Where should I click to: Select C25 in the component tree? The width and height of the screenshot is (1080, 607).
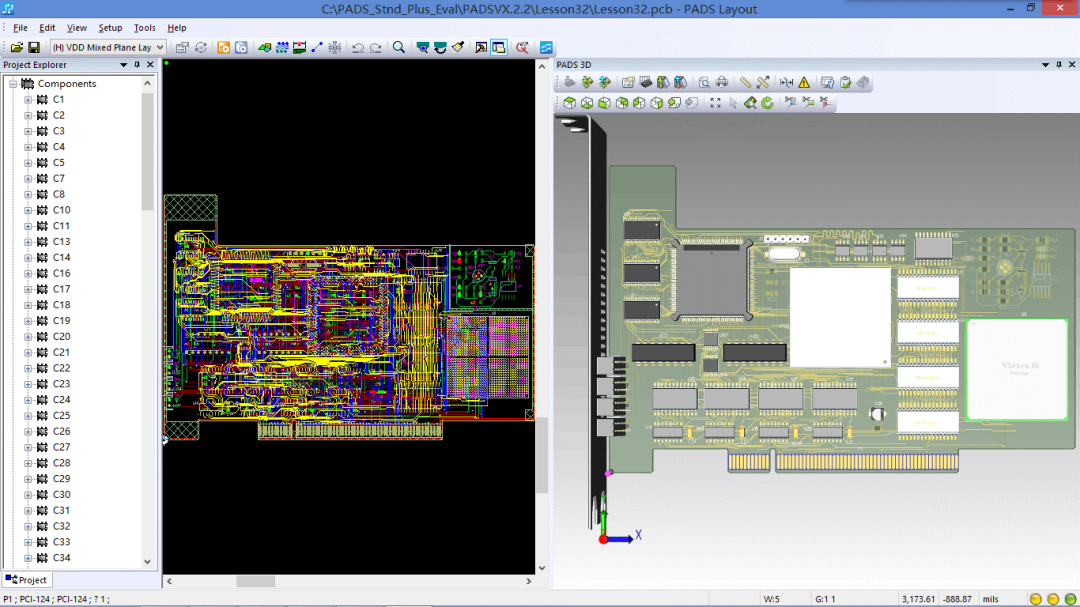(62, 415)
